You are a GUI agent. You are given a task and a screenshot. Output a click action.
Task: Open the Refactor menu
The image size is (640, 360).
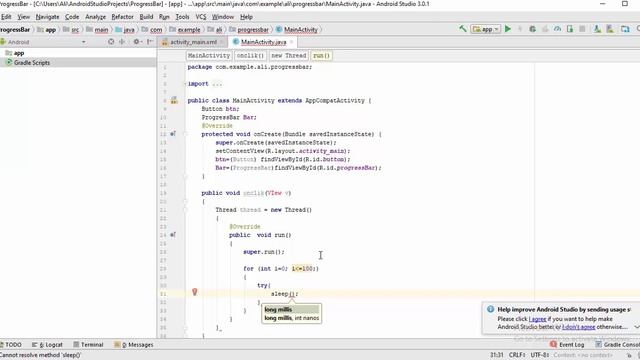point(122,17)
